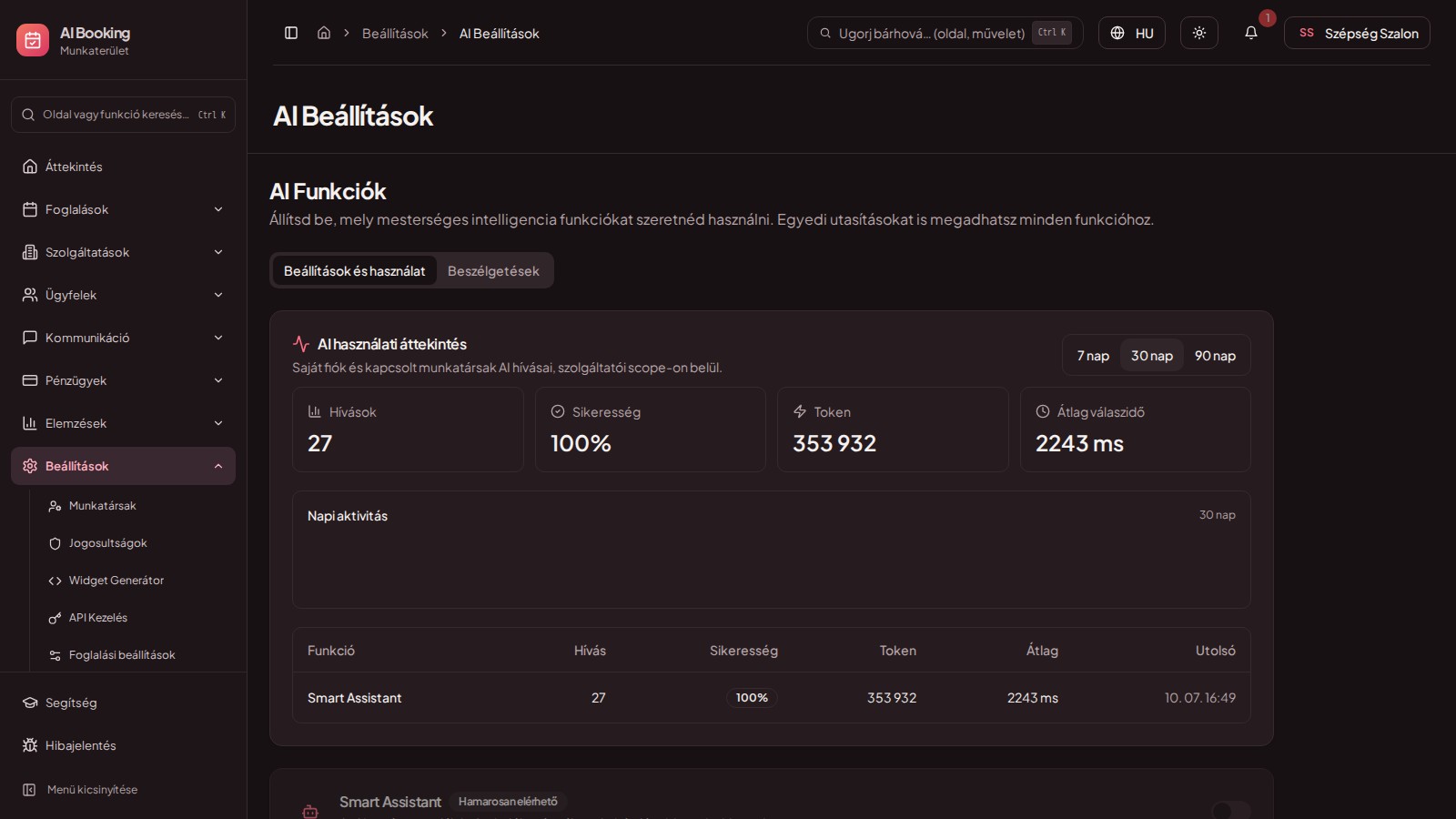Click the Áttekintés home icon in sidebar
The height and width of the screenshot is (819, 1456).
point(30,167)
